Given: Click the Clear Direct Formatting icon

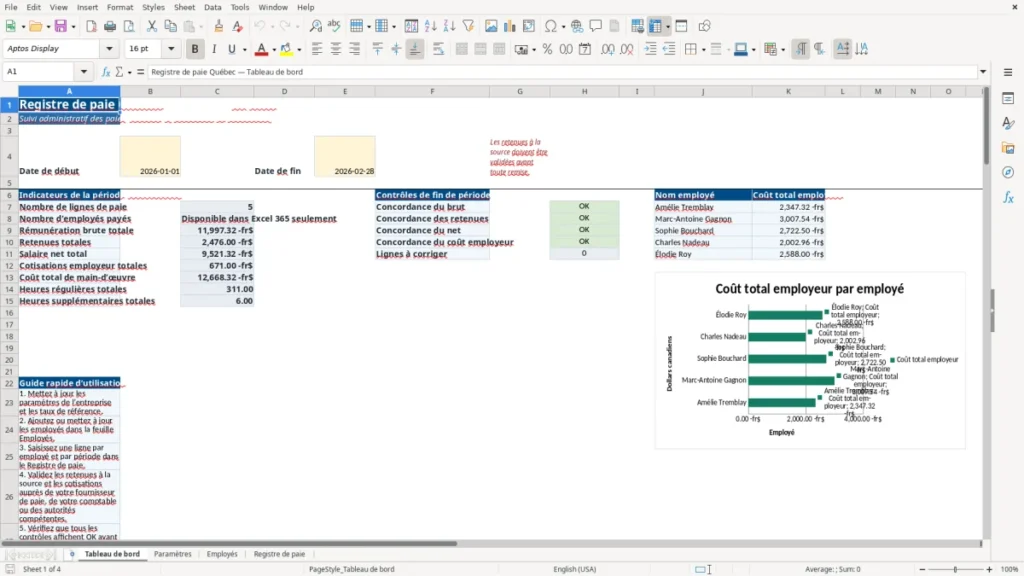Looking at the screenshot, I should tap(238, 26).
